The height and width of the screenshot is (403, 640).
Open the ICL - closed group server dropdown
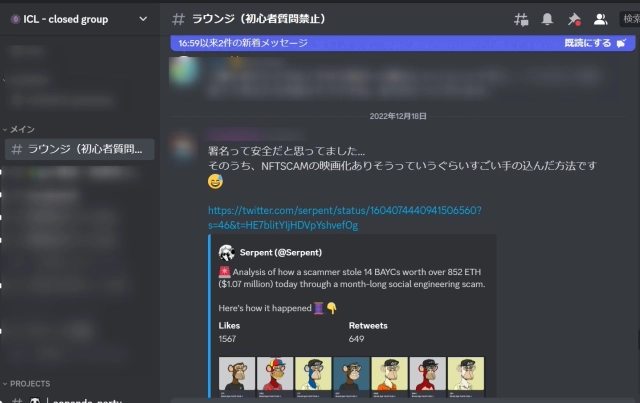click(80, 19)
